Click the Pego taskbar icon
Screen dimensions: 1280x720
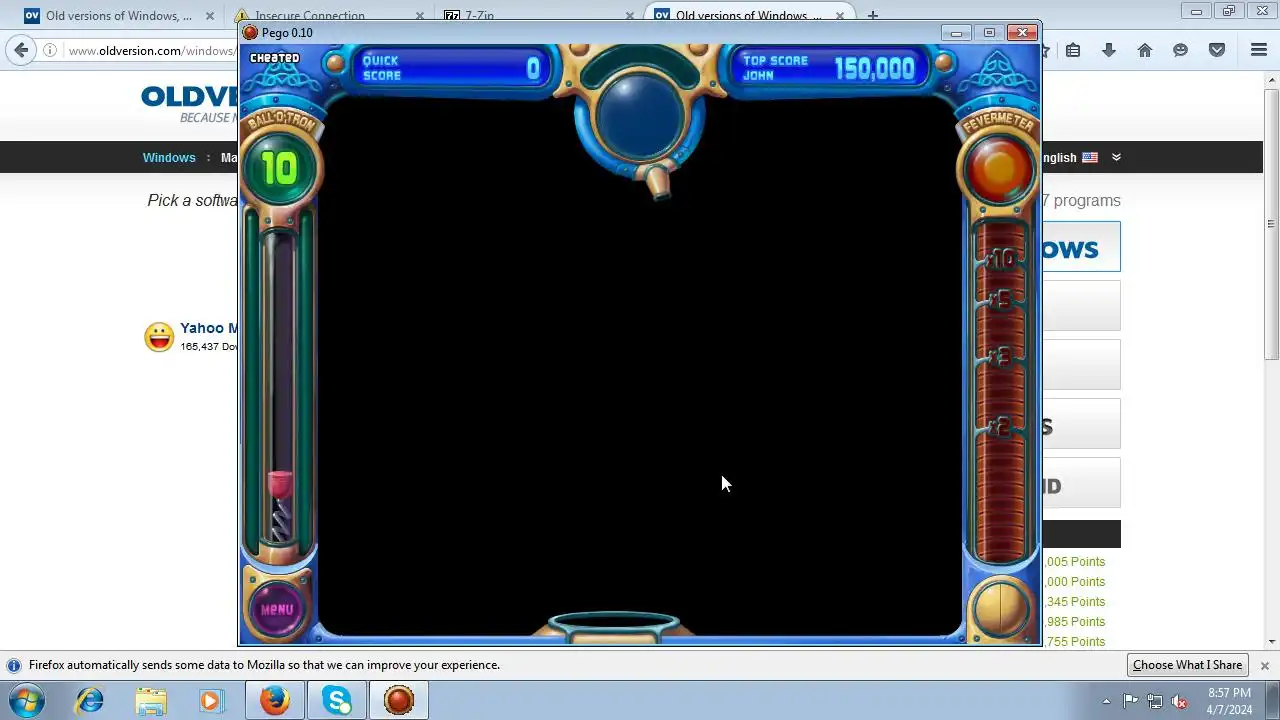pos(399,700)
